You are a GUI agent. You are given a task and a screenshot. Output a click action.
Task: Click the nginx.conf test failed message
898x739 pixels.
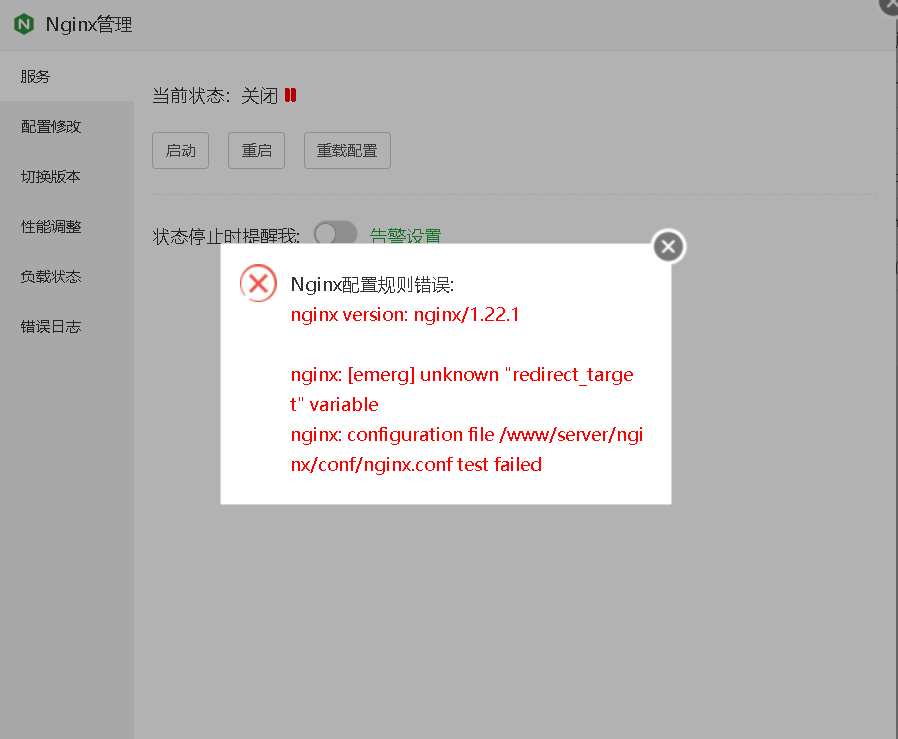click(467, 449)
